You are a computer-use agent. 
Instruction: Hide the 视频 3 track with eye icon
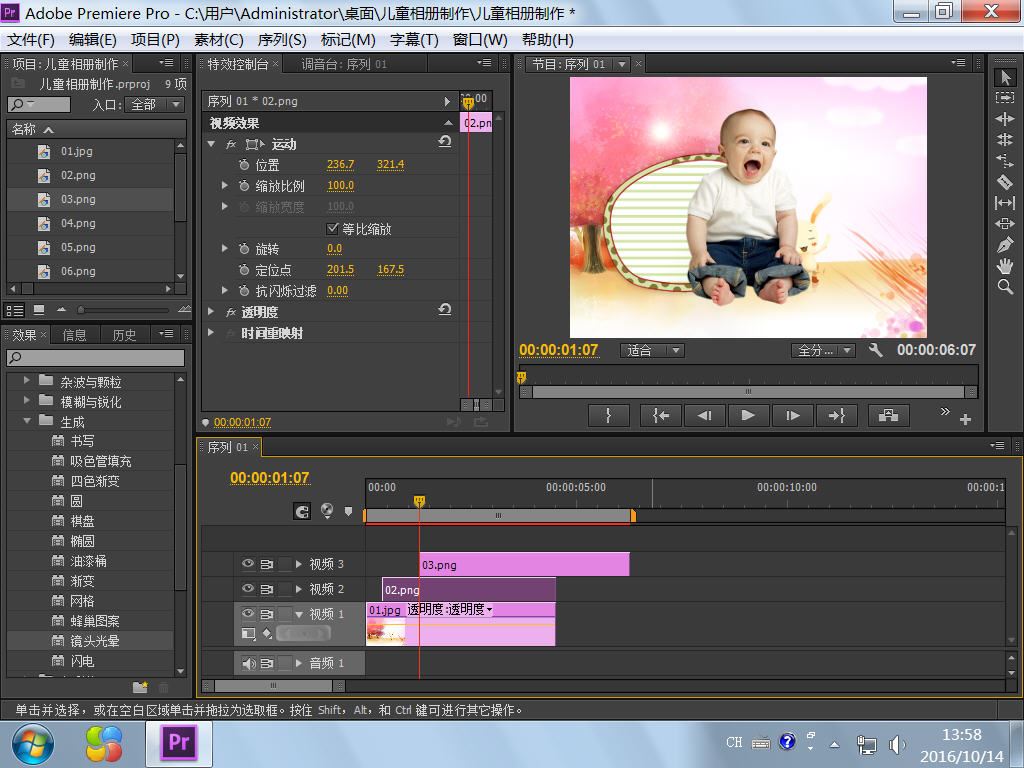(248, 564)
